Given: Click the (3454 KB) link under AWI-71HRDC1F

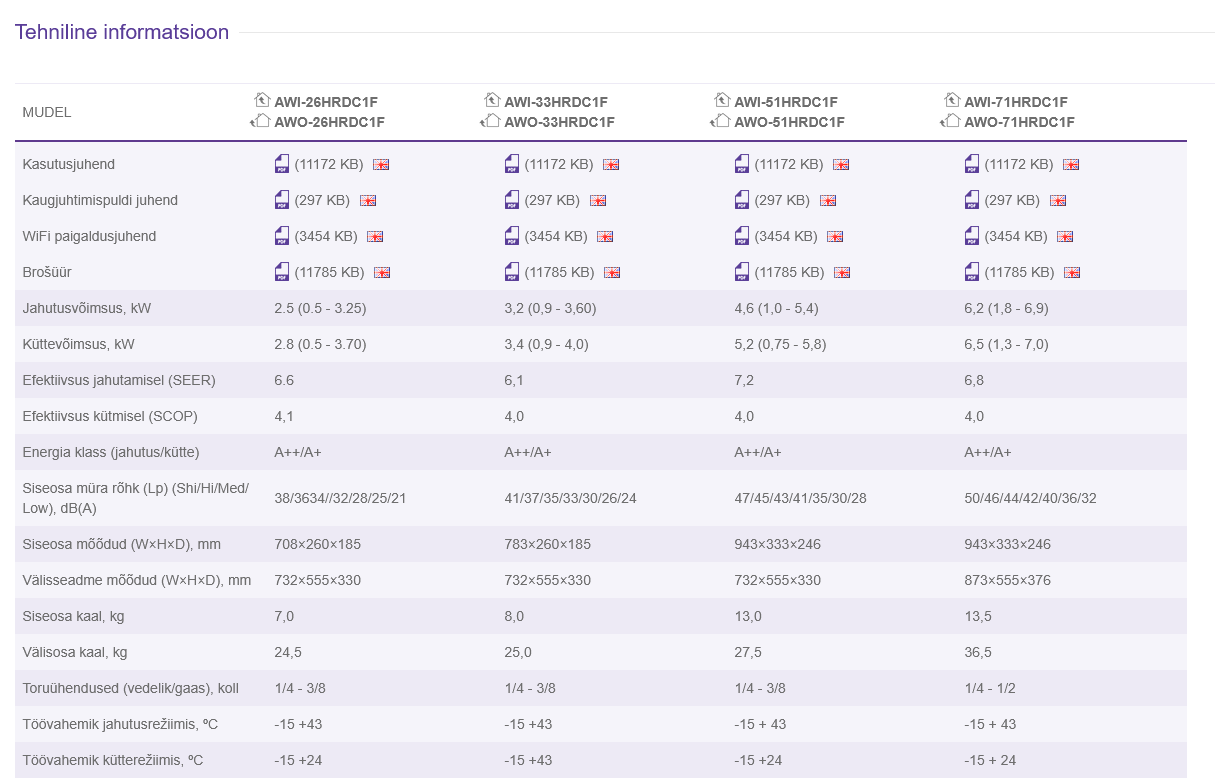Looking at the screenshot, I should (x=1016, y=236).
